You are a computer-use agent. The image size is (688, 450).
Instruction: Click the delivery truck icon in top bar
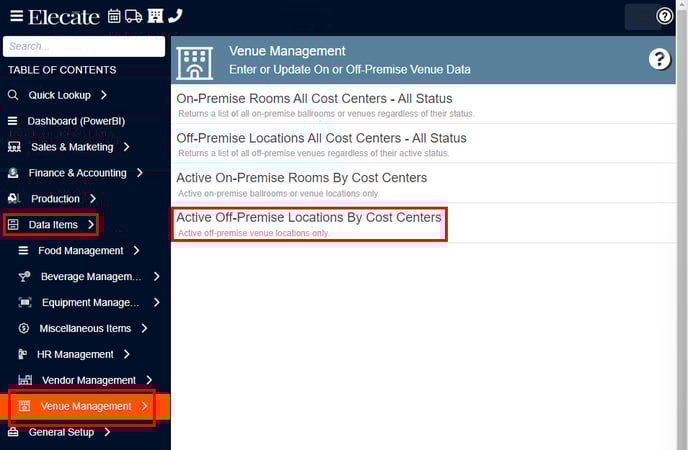pos(133,16)
